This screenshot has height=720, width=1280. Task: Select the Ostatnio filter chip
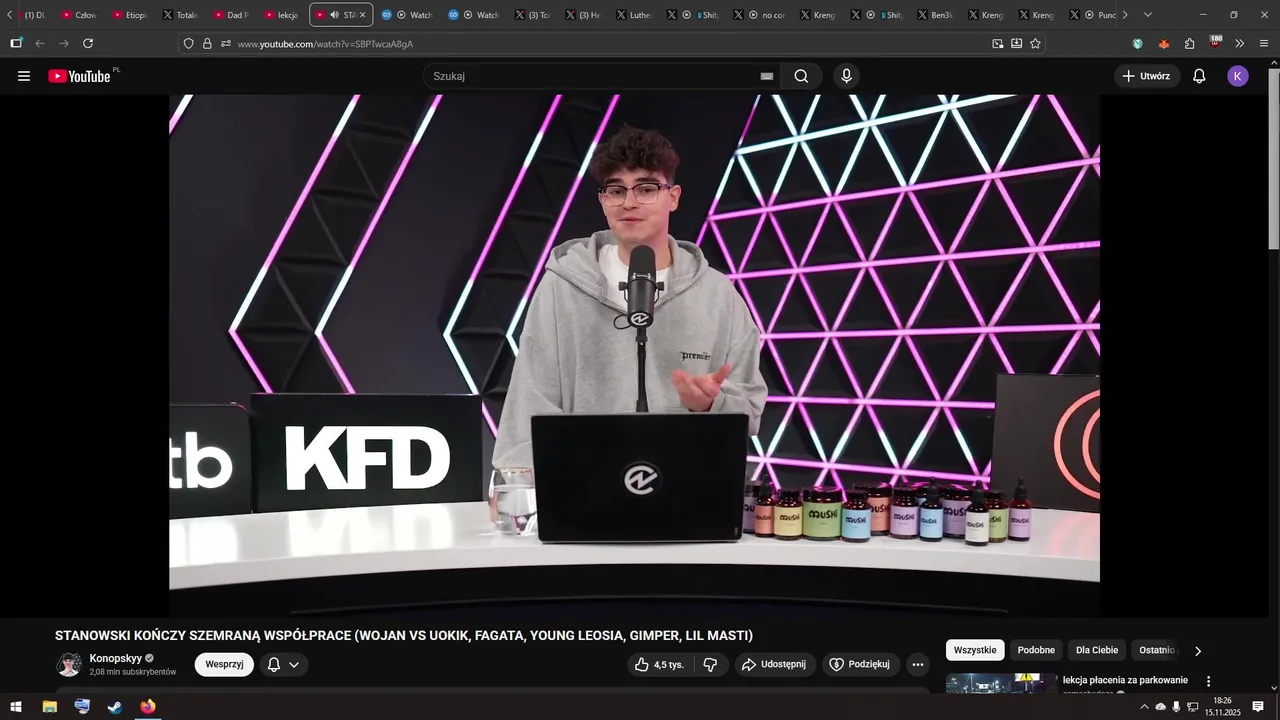click(x=1157, y=650)
